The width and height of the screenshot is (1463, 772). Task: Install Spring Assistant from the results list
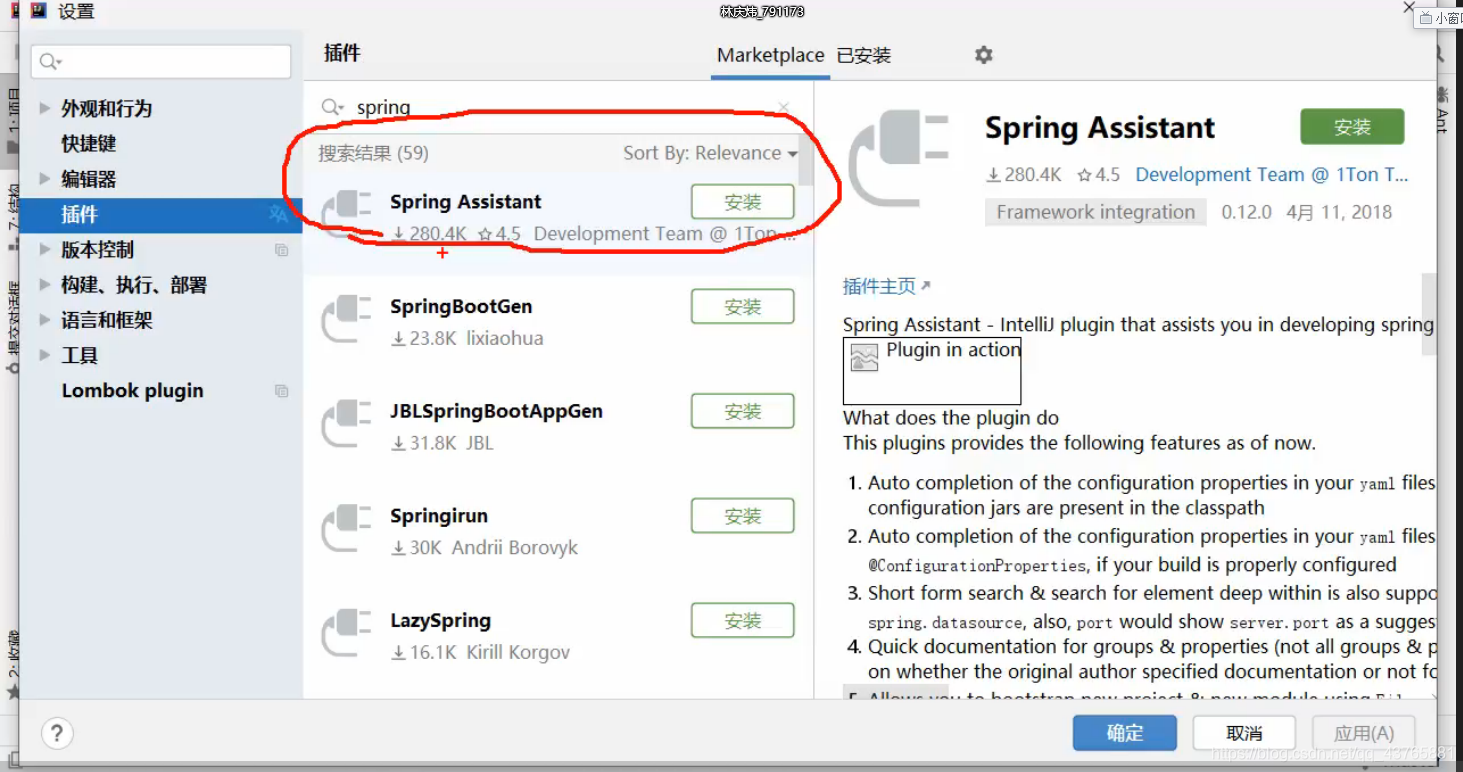[743, 202]
